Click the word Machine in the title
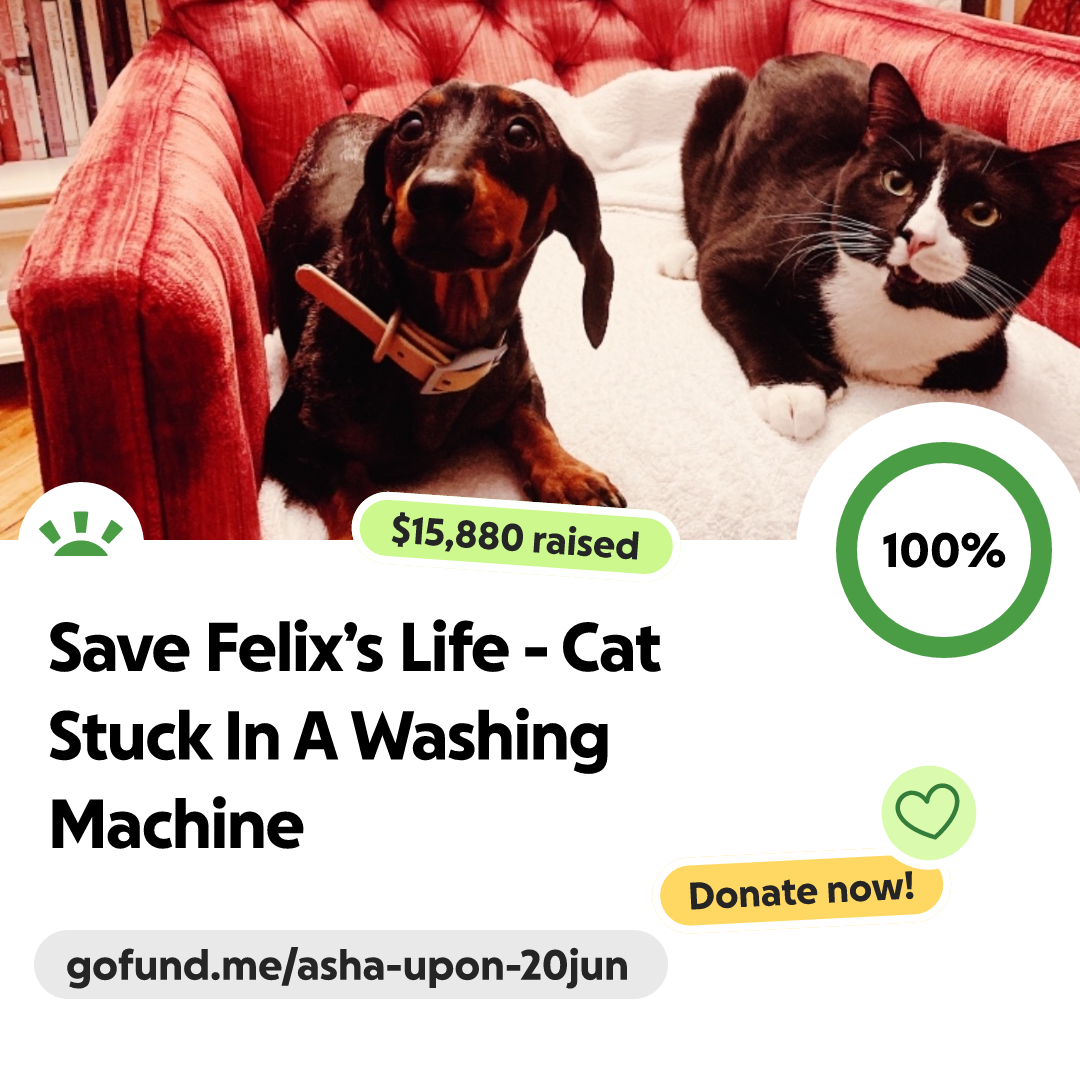Screen dimensions: 1080x1080 point(177,824)
